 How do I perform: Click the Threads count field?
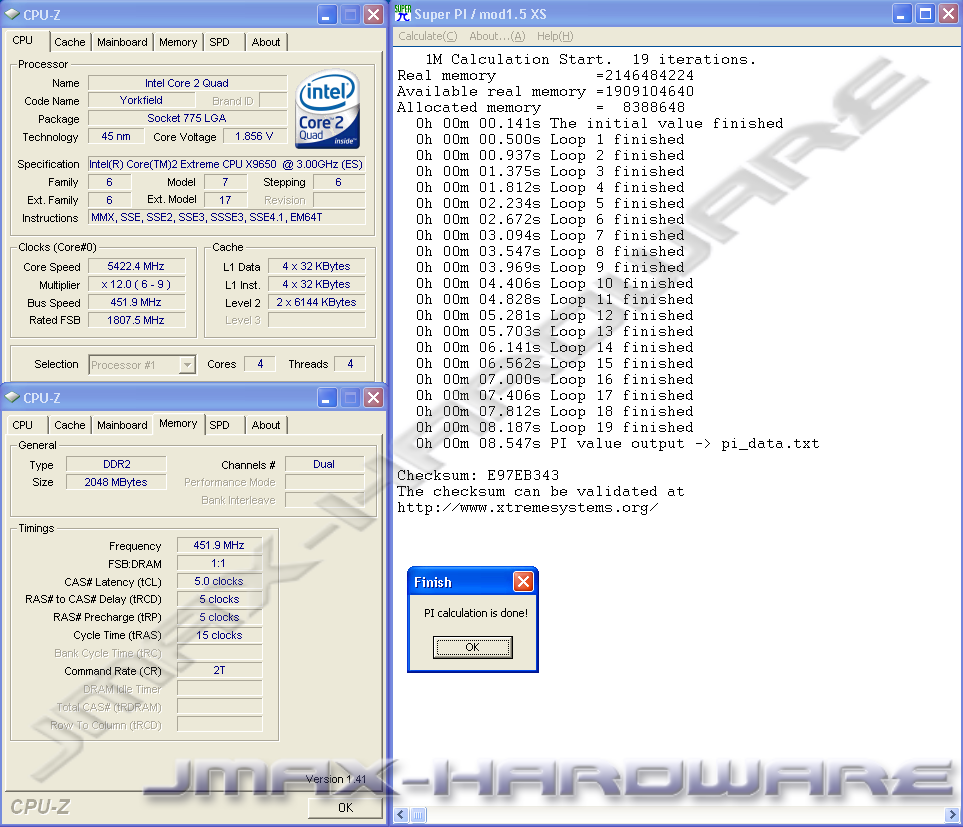pos(350,364)
